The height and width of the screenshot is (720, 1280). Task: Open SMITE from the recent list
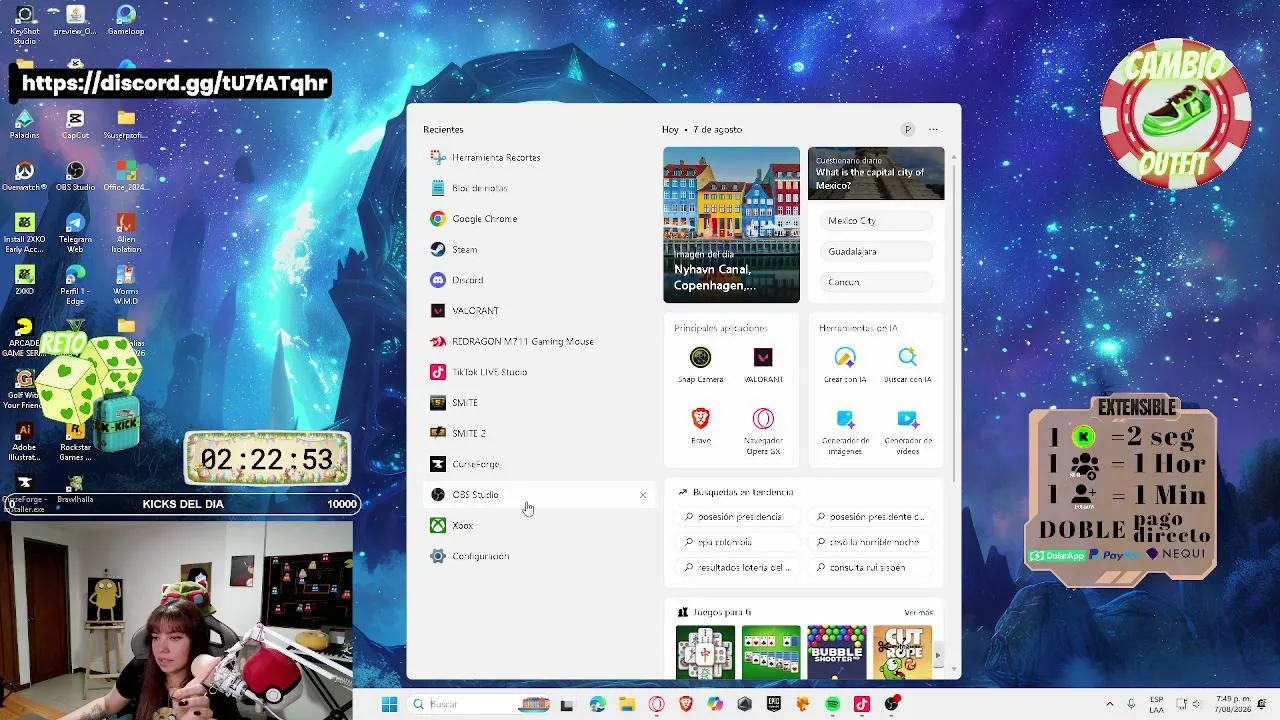pos(540,403)
